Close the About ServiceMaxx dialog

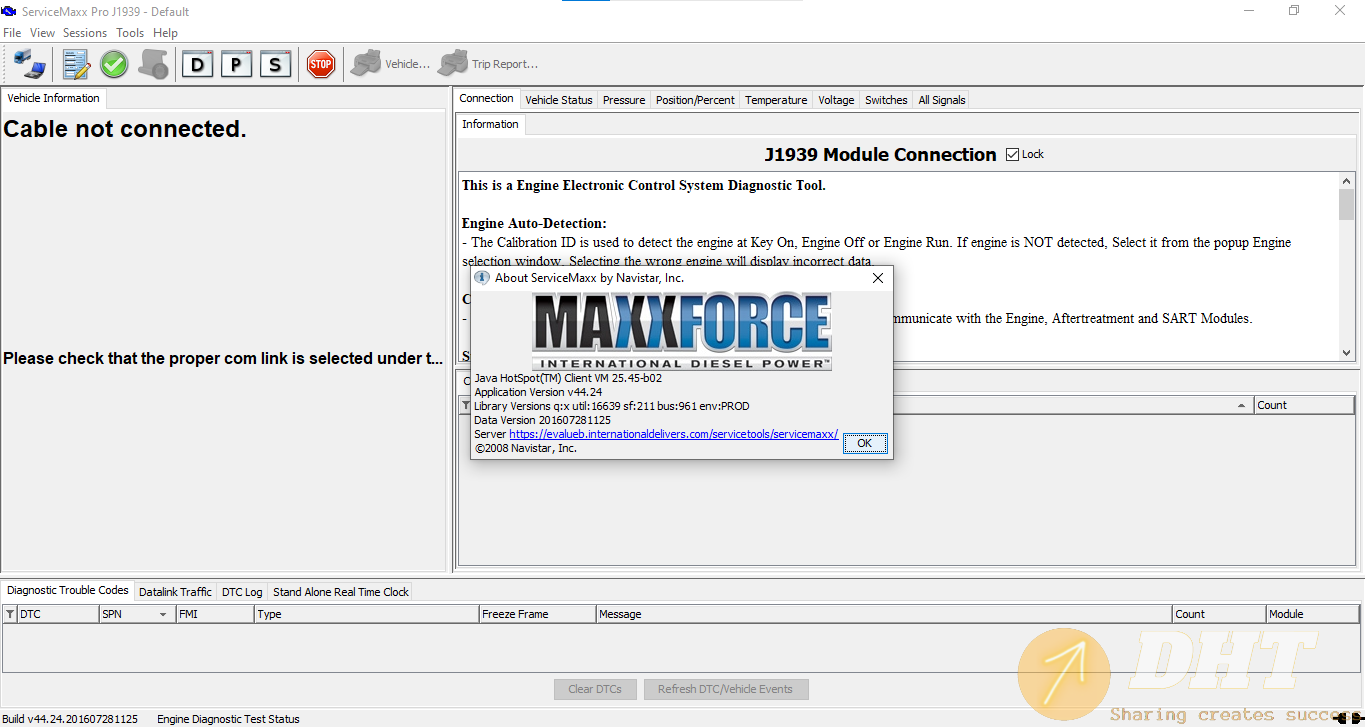coord(878,278)
